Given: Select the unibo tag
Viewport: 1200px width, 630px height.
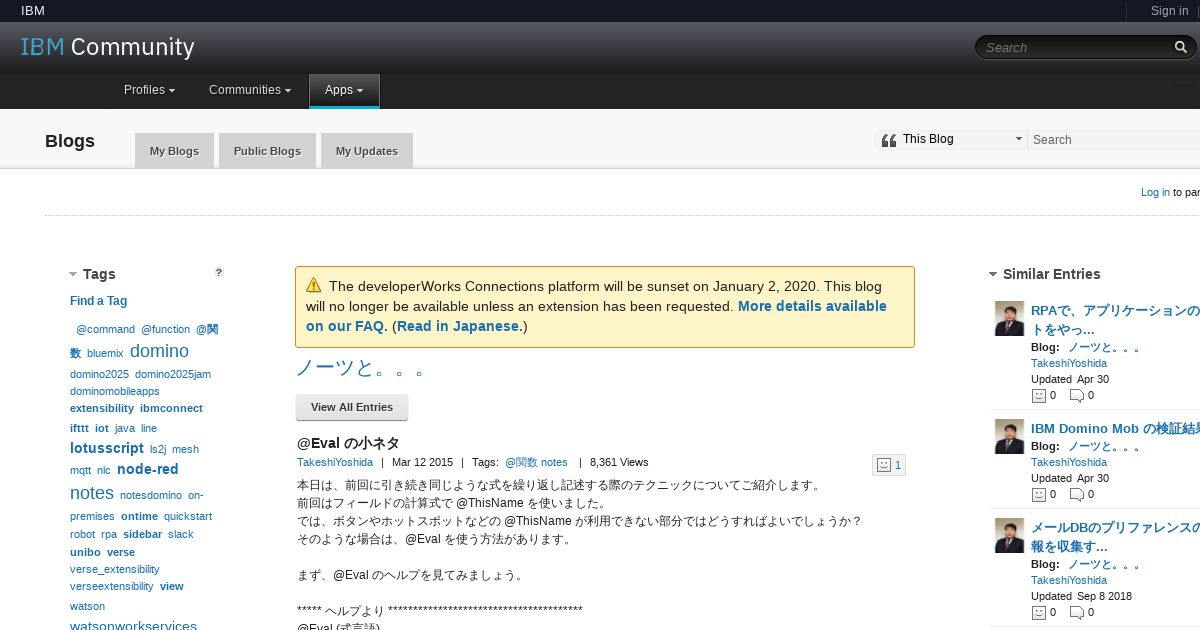Looking at the screenshot, I should 85,552.
